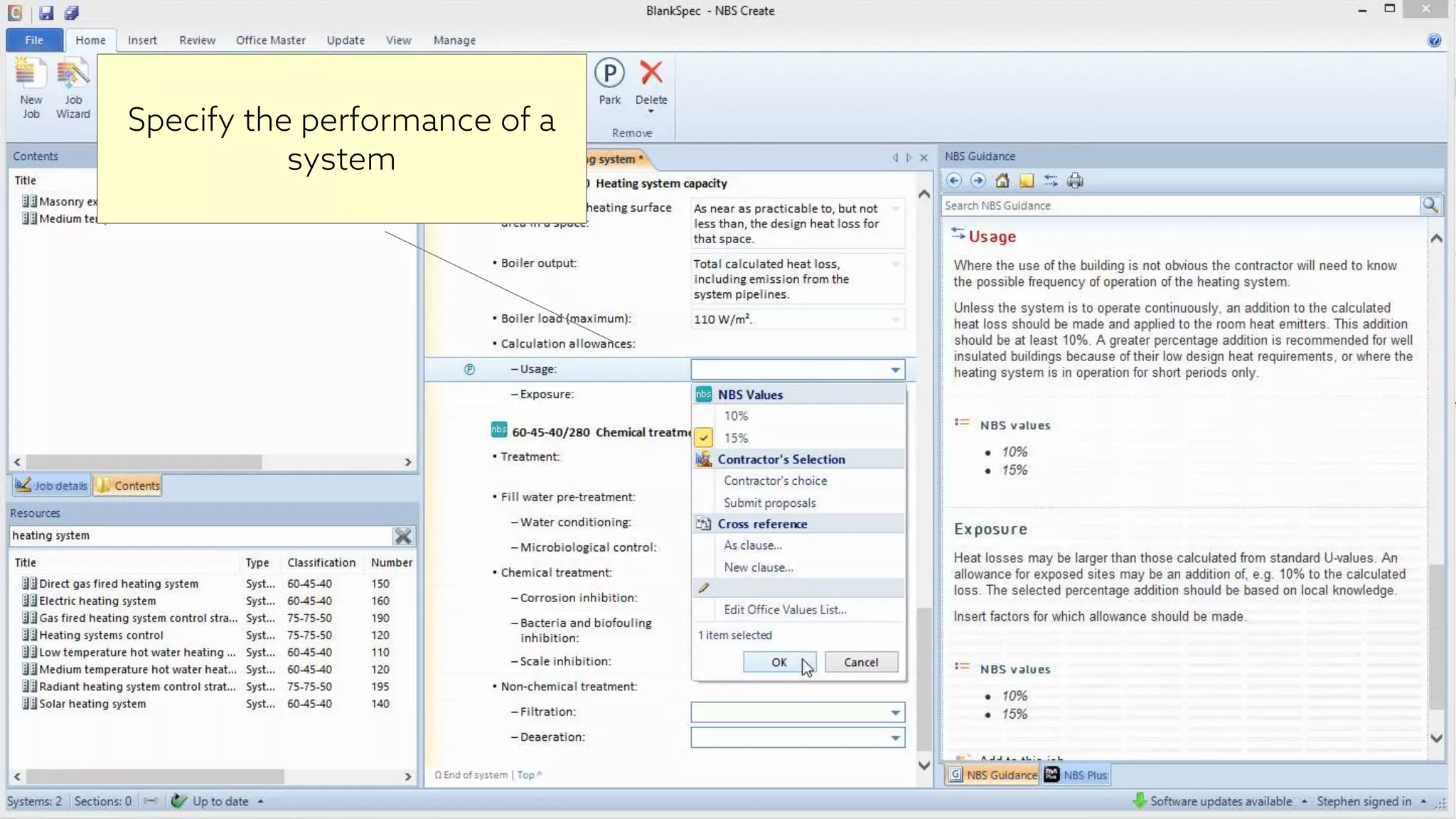Go back in NBS Guidance
The width and height of the screenshot is (1456, 819).
(x=954, y=181)
